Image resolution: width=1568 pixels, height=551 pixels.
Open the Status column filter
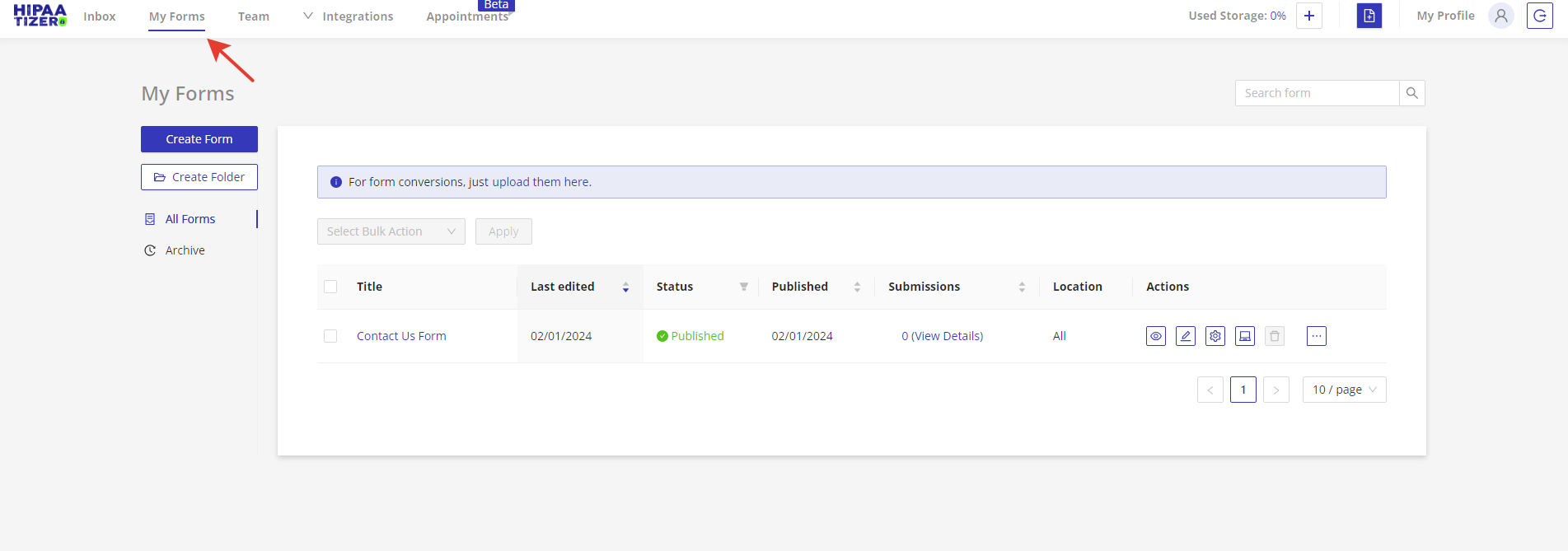tap(743, 287)
